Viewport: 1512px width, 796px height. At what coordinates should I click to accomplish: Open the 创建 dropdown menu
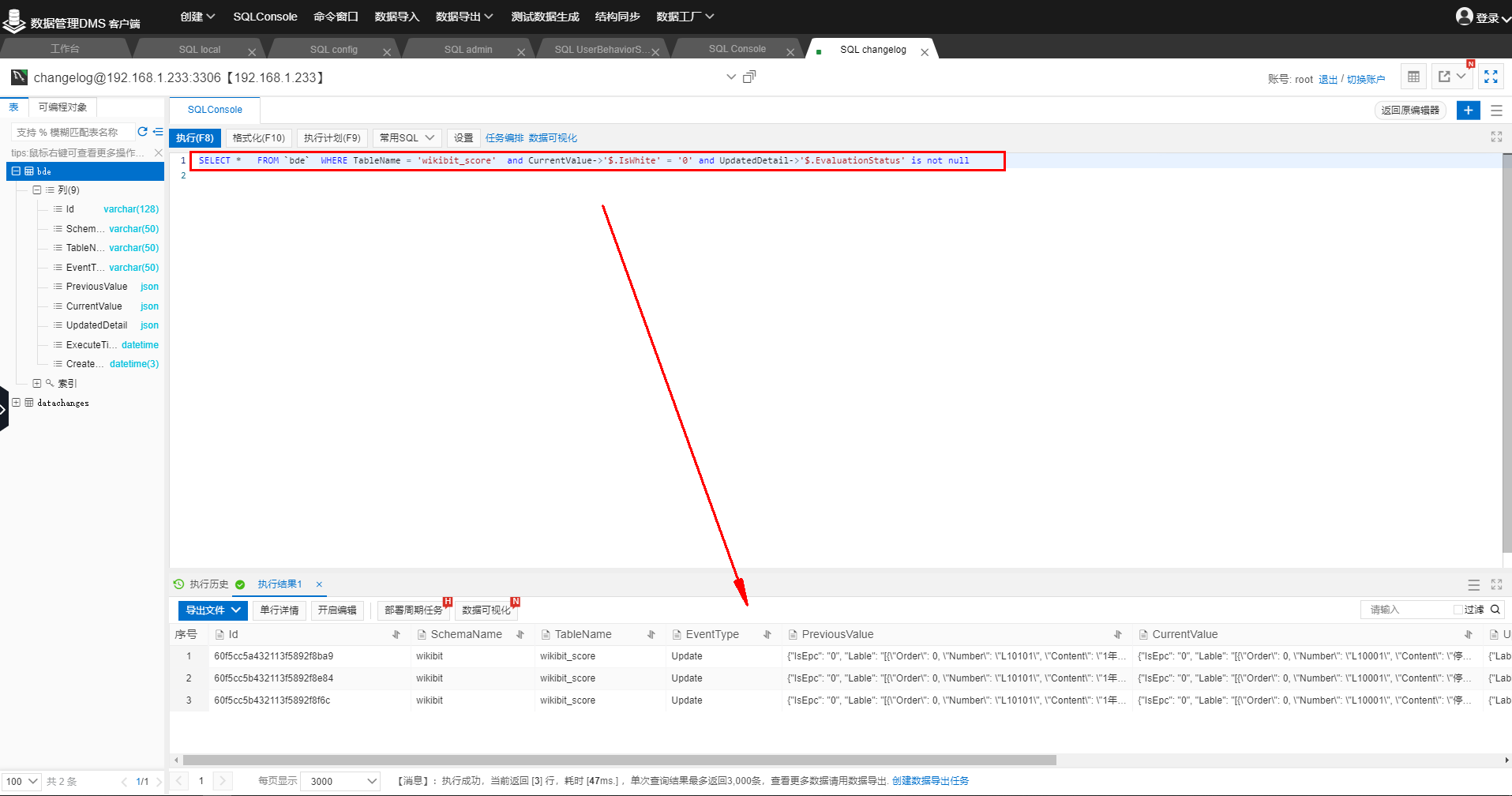[197, 17]
